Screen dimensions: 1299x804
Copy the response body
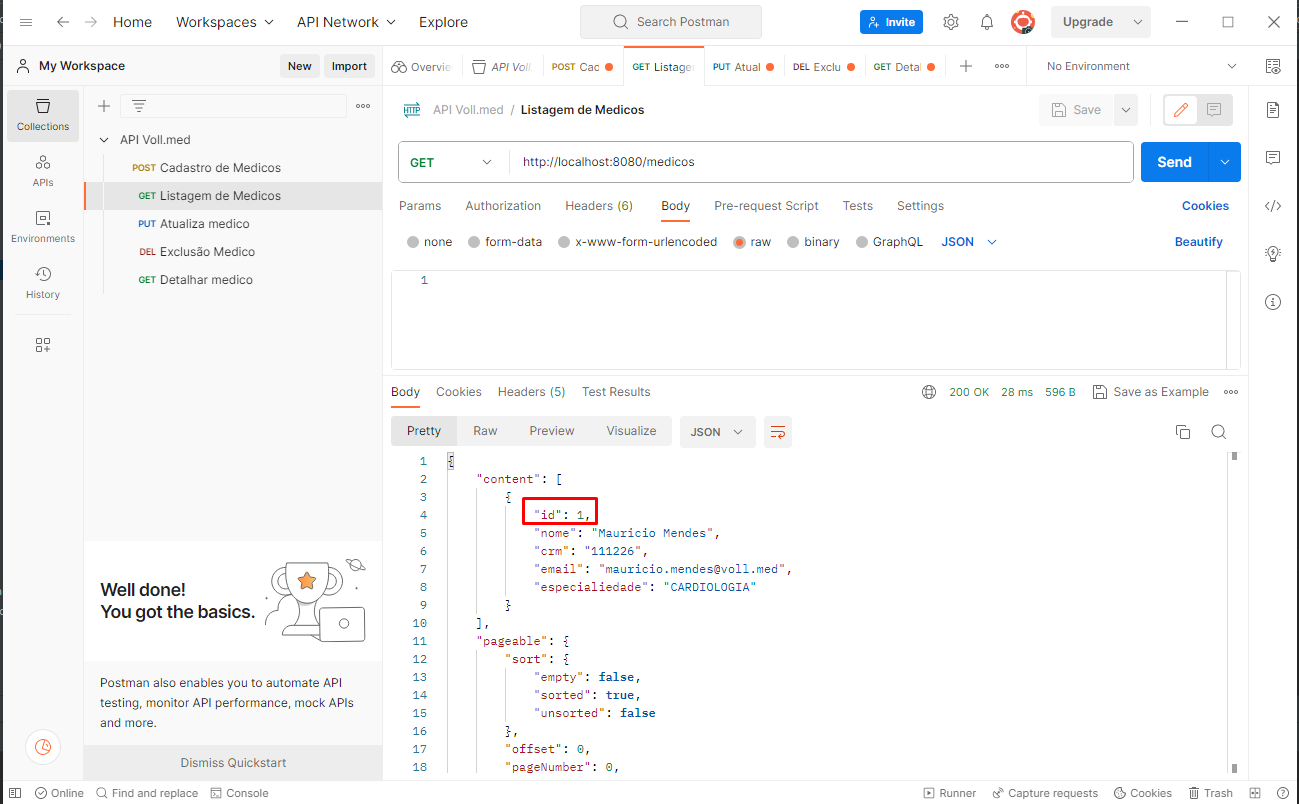pos(1183,432)
